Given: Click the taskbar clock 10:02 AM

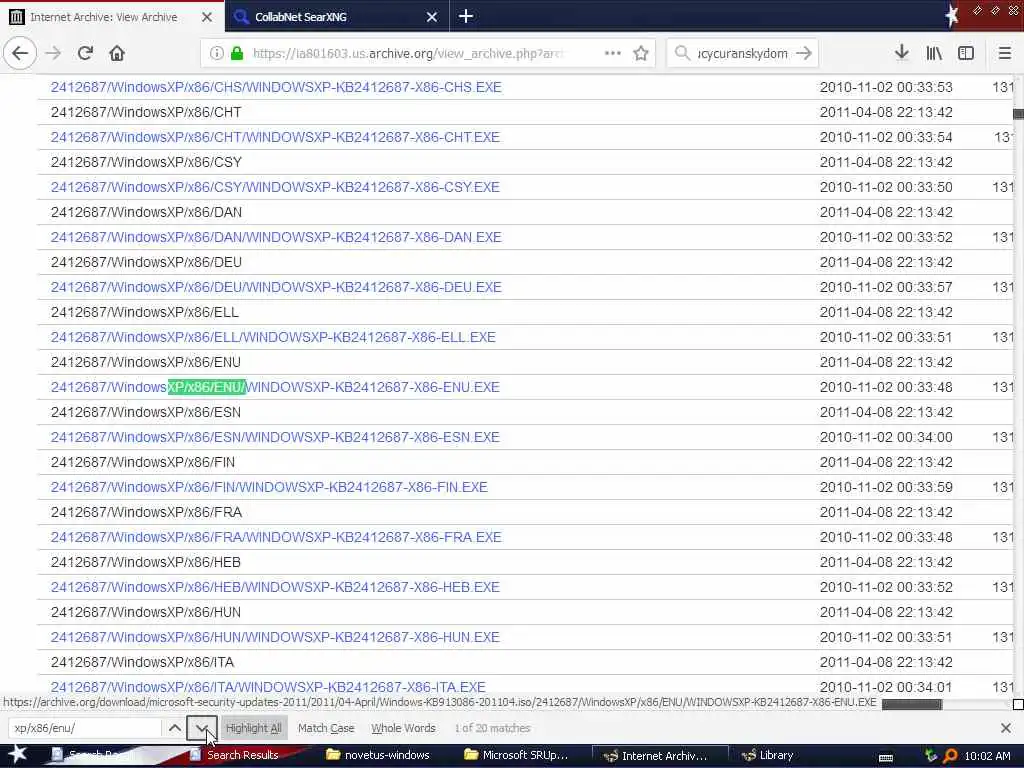Looking at the screenshot, I should (987, 756).
